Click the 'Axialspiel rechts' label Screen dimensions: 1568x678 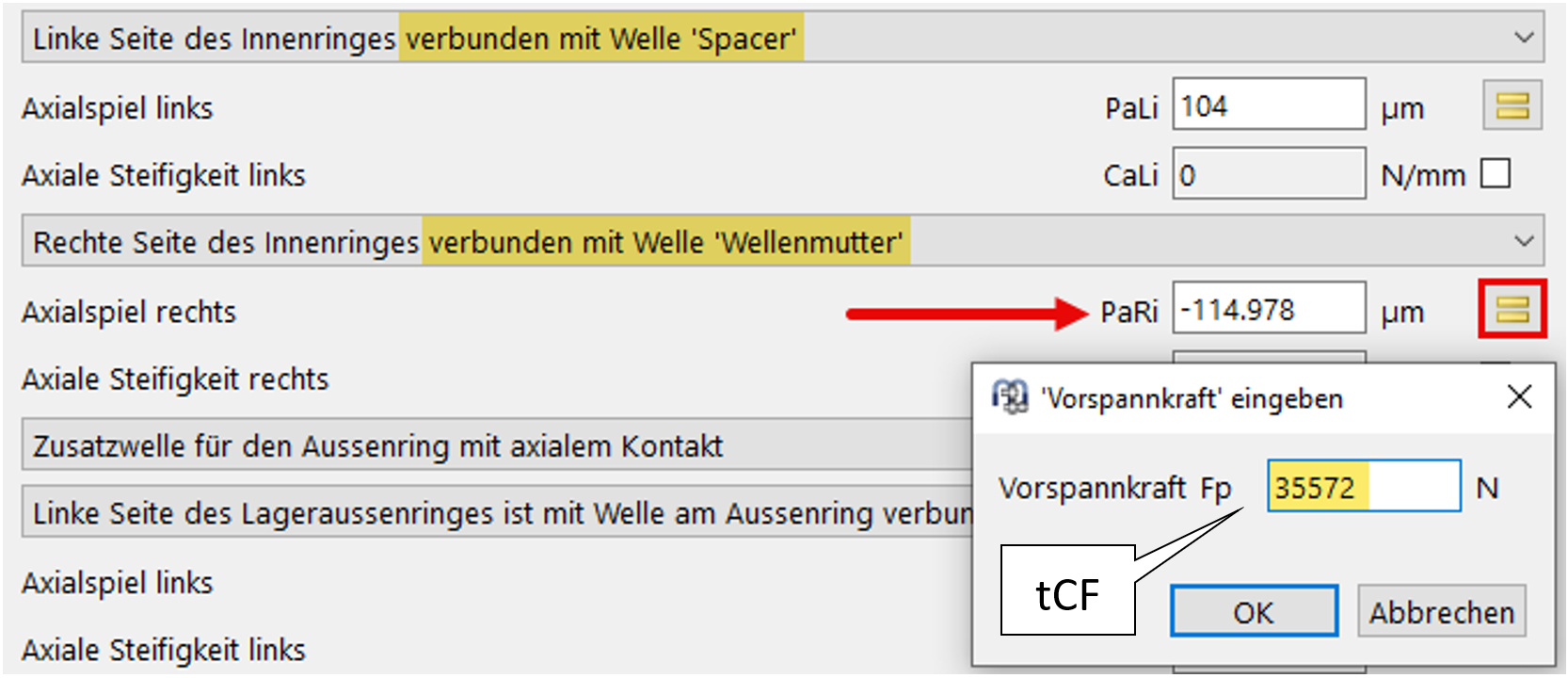click(x=129, y=312)
